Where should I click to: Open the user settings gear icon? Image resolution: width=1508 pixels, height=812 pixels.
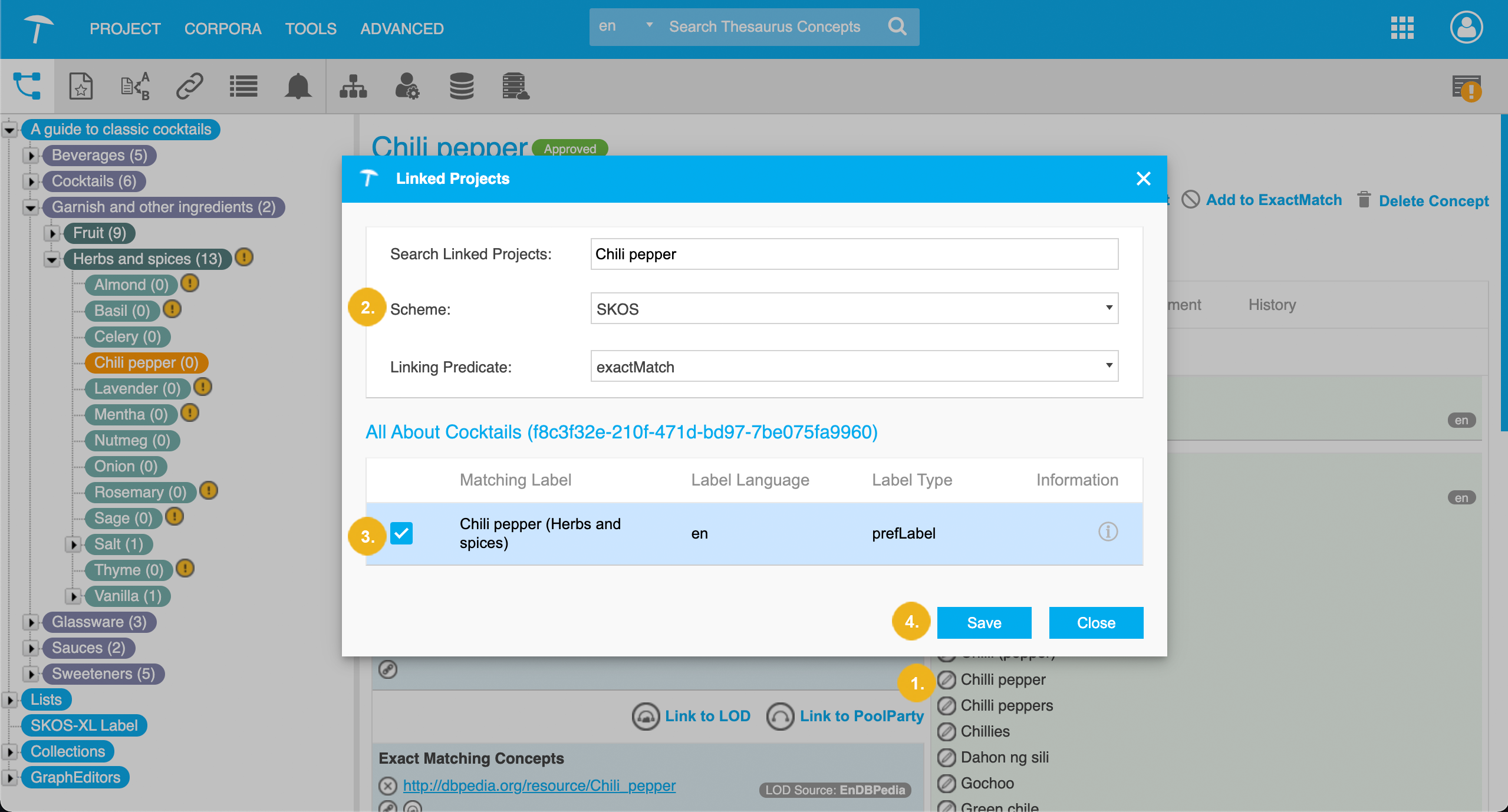click(x=408, y=86)
